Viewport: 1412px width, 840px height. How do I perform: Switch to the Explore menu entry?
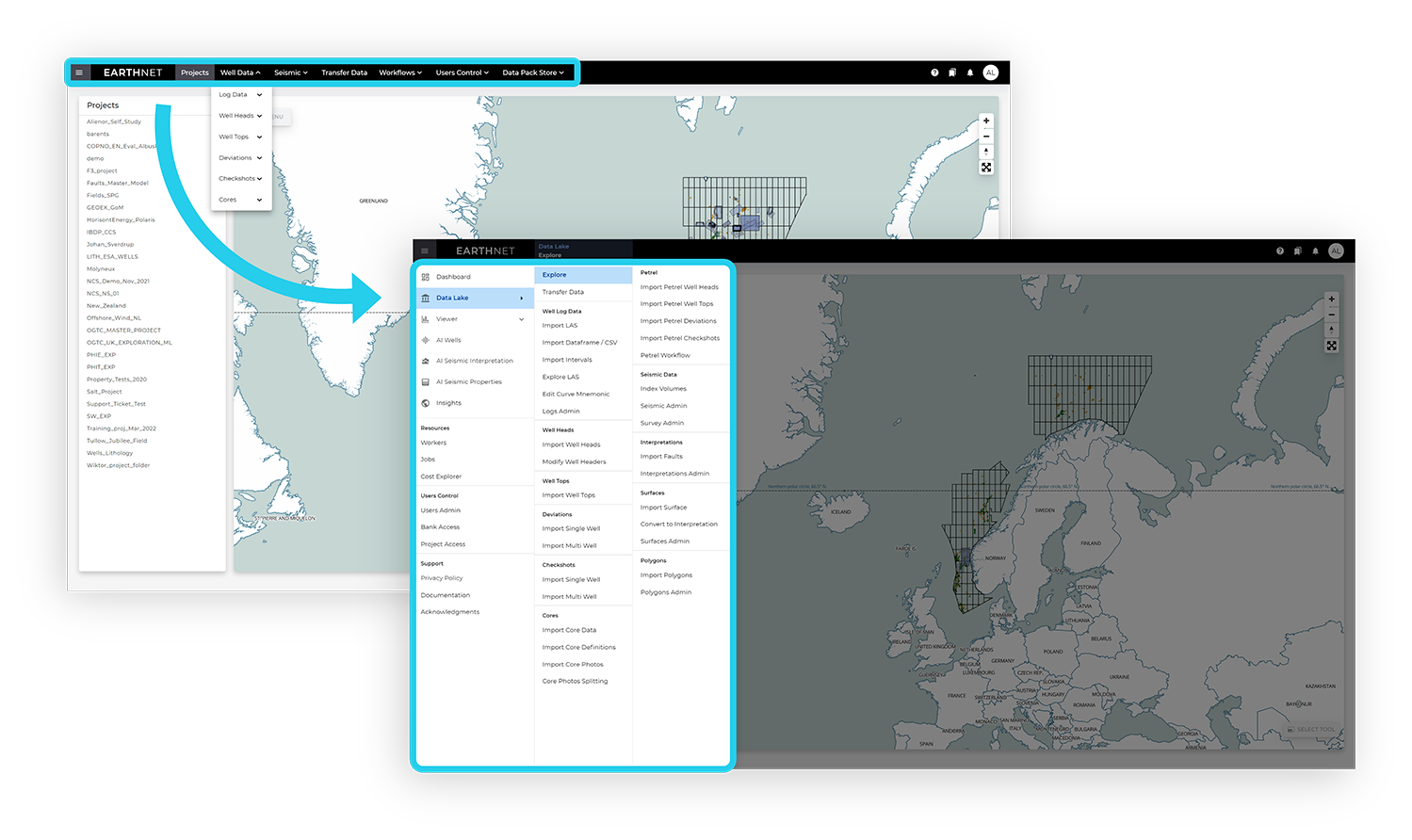(x=554, y=274)
